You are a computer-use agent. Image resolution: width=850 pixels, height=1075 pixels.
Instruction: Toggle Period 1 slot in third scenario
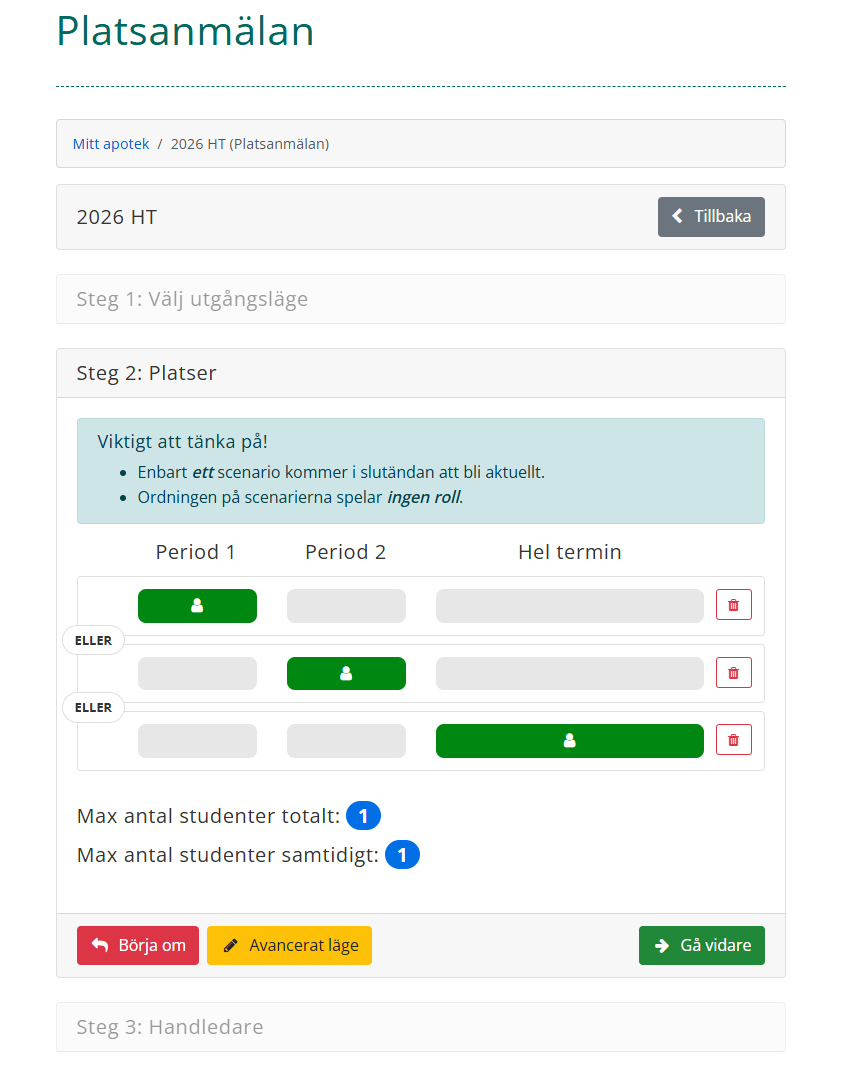click(197, 741)
